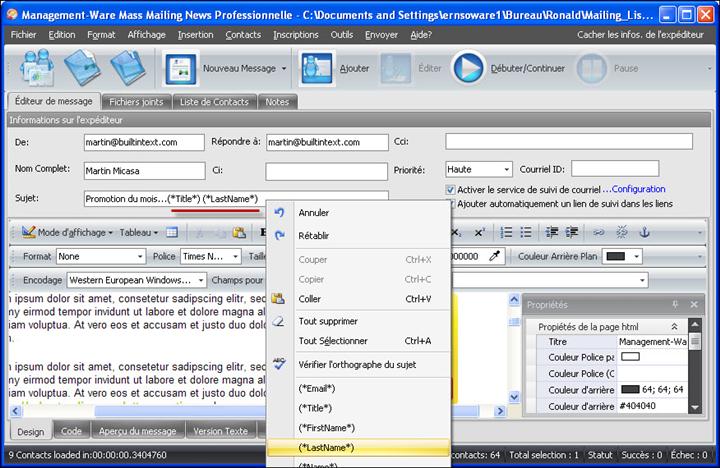Pick text color with eyedropper
The image size is (720, 468).
(494, 256)
